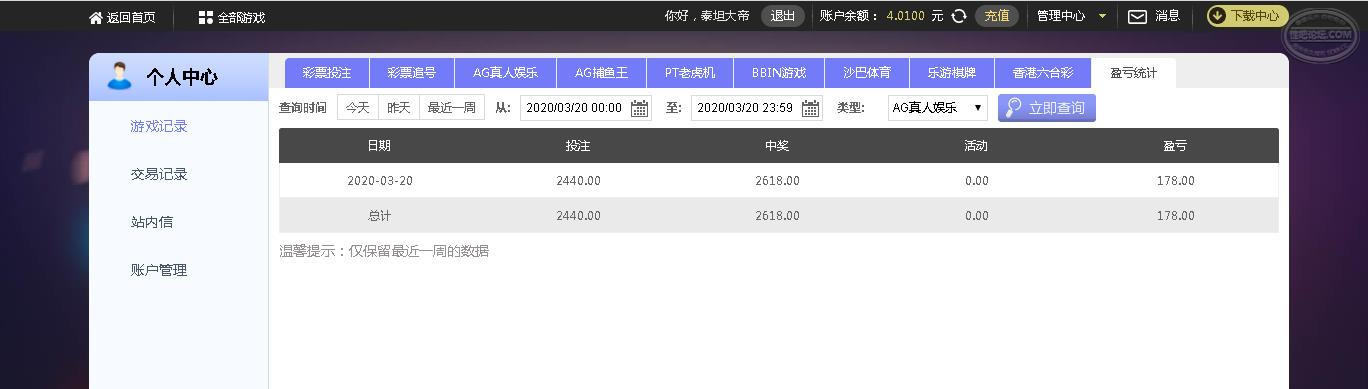
Task: Open 账户管理 in the sidebar
Action: [159, 270]
